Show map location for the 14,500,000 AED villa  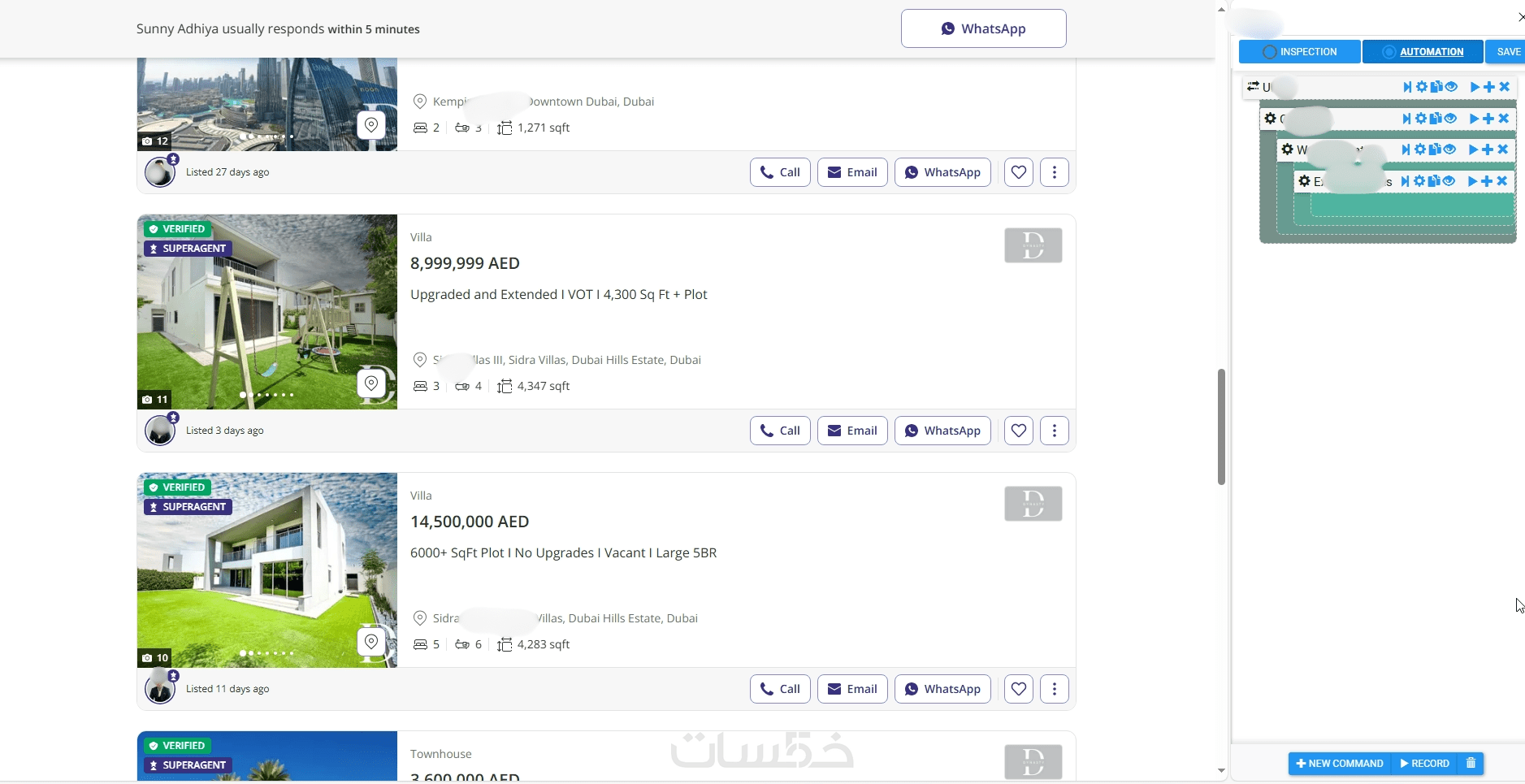371,642
